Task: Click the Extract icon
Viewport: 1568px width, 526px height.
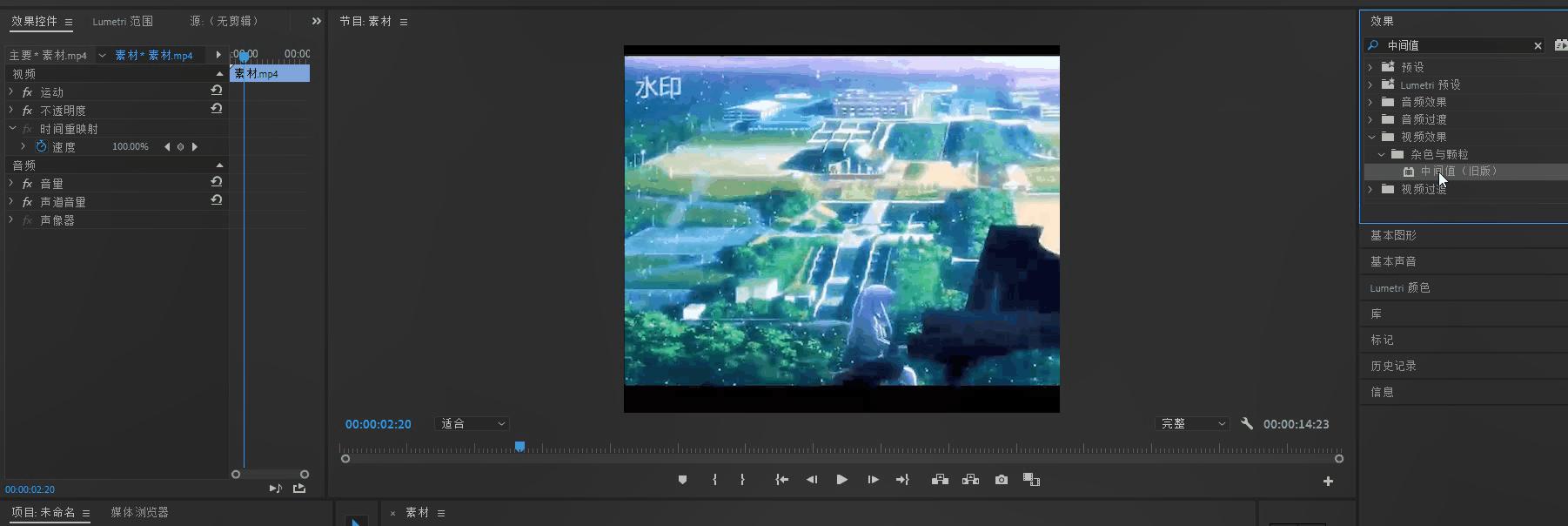Action: tap(970, 480)
